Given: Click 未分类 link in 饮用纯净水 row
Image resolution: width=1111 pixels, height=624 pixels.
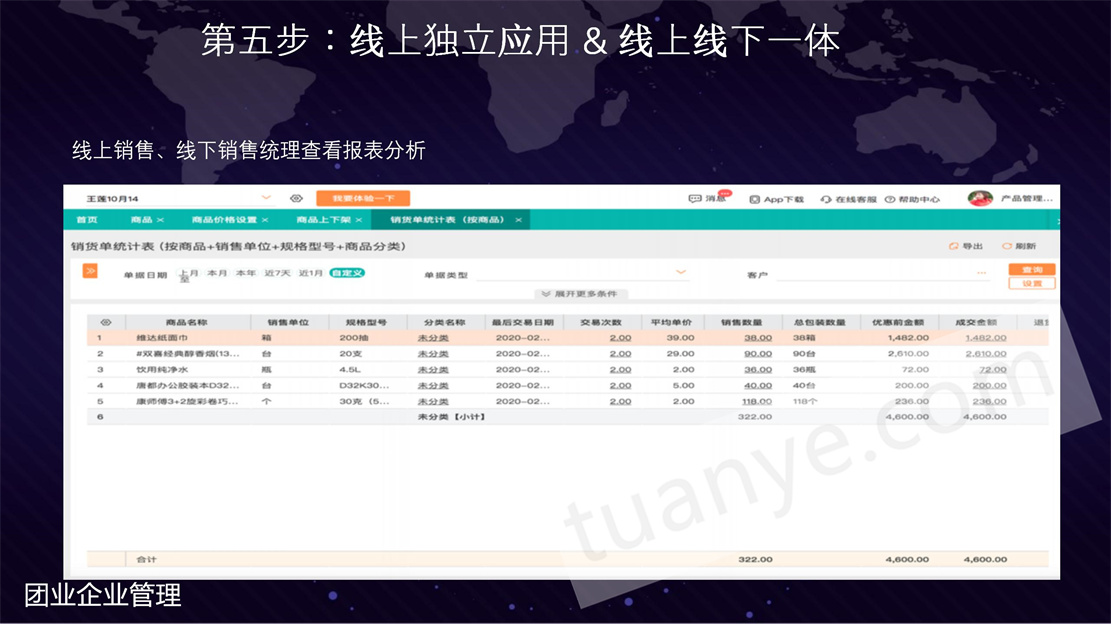Looking at the screenshot, I should tap(433, 370).
